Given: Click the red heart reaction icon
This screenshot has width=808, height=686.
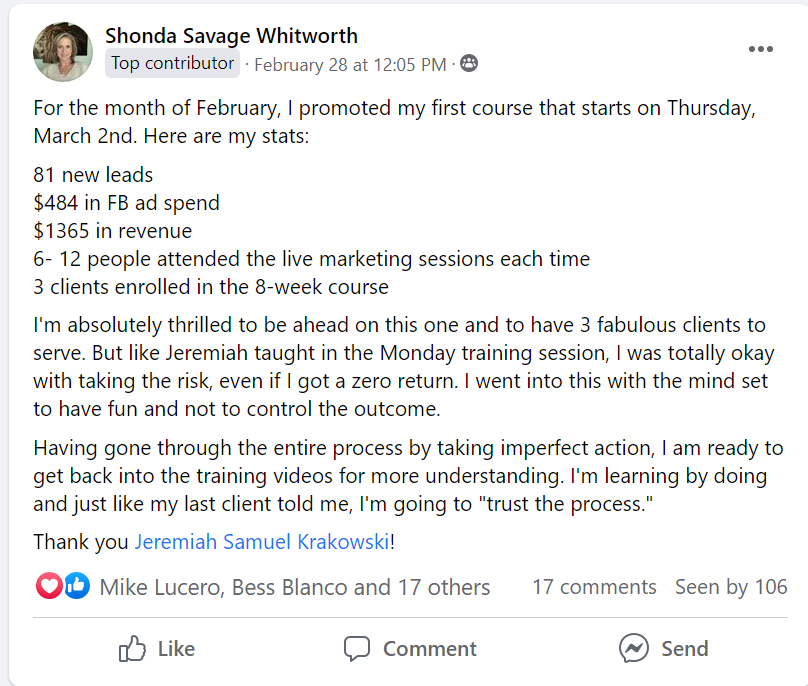Looking at the screenshot, I should pyautogui.click(x=49, y=587).
